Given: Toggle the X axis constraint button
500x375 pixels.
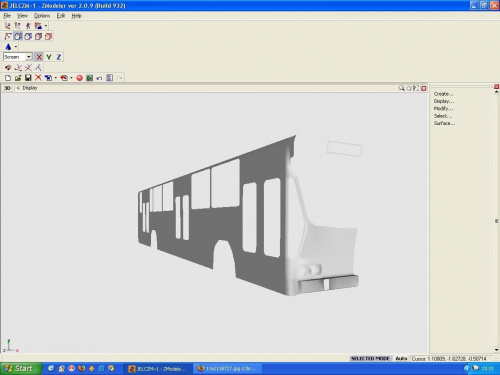Looking at the screenshot, I should coord(39,57).
